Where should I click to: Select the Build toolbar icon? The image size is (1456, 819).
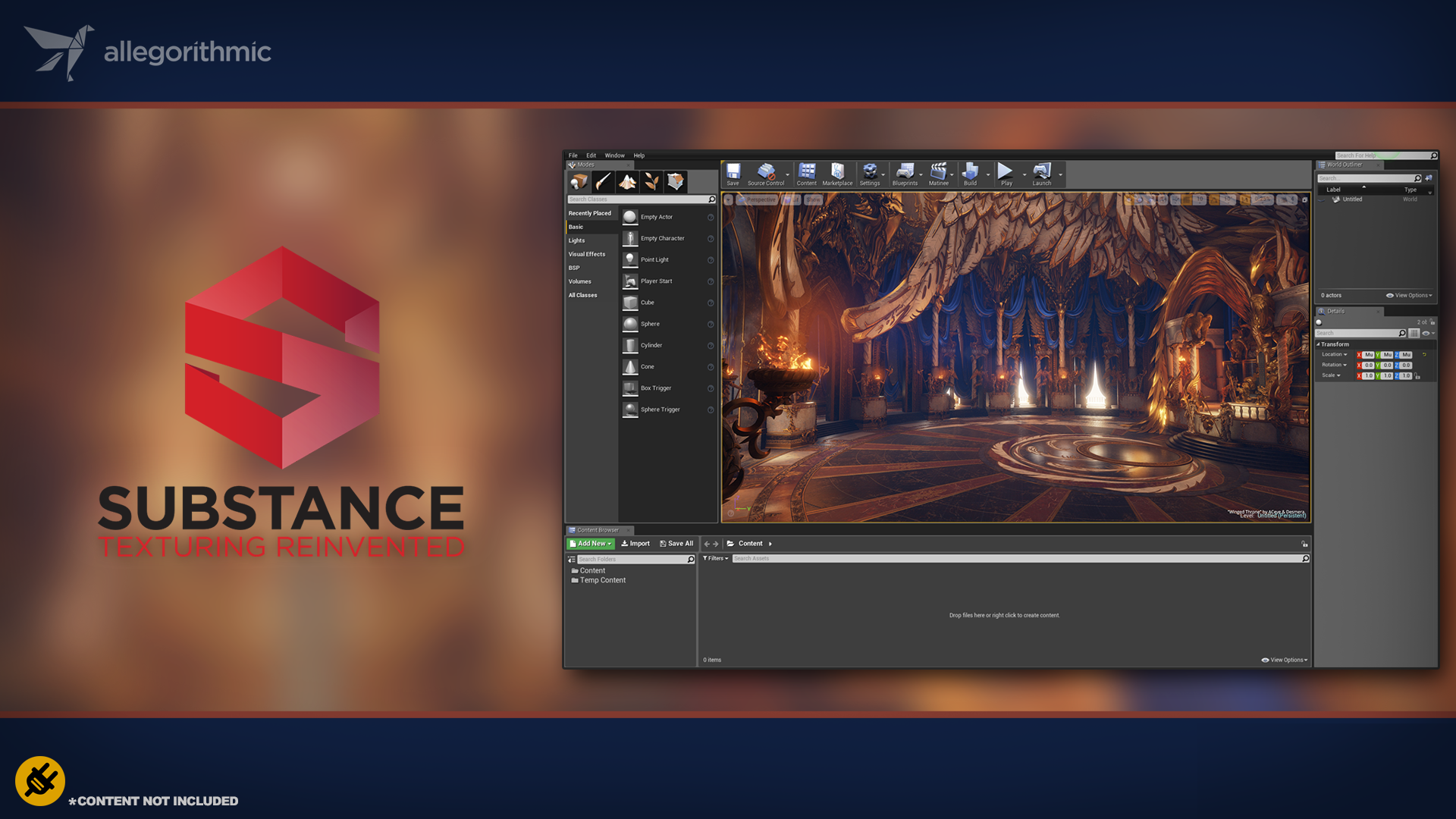(967, 174)
